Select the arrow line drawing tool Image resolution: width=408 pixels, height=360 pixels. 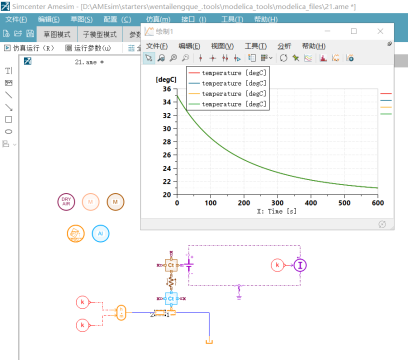9,107
